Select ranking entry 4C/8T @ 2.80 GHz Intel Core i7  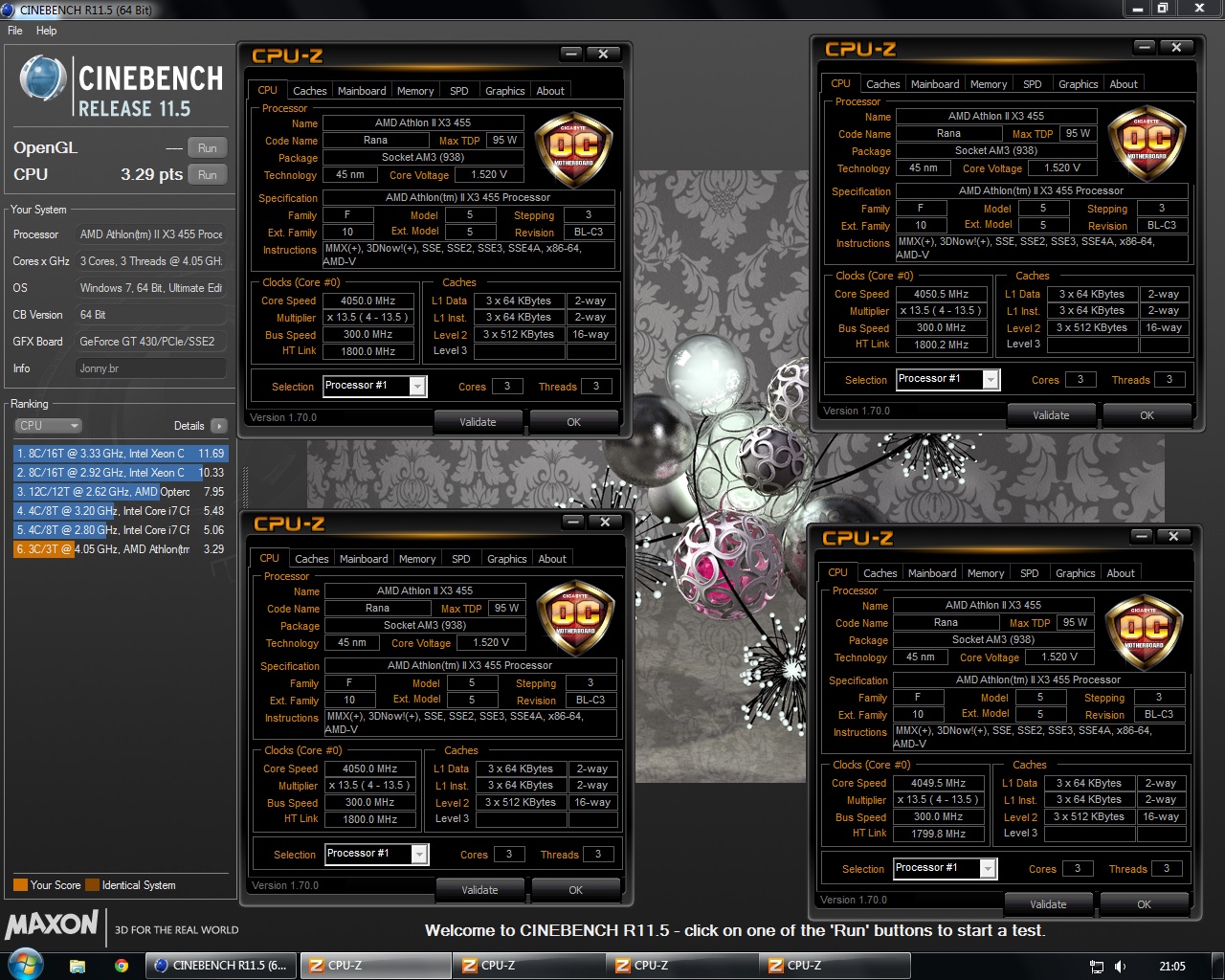click(x=120, y=530)
